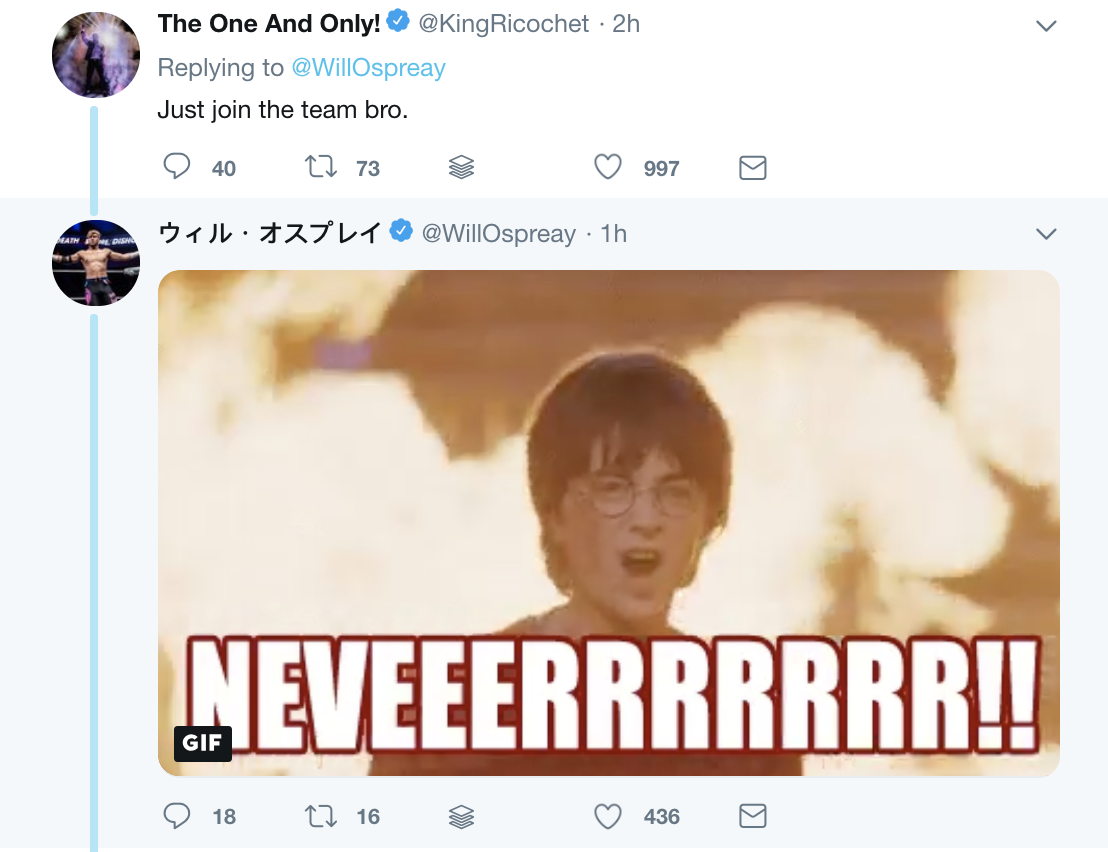Retweet the 'Just join the team bro' tweet

(x=321, y=167)
